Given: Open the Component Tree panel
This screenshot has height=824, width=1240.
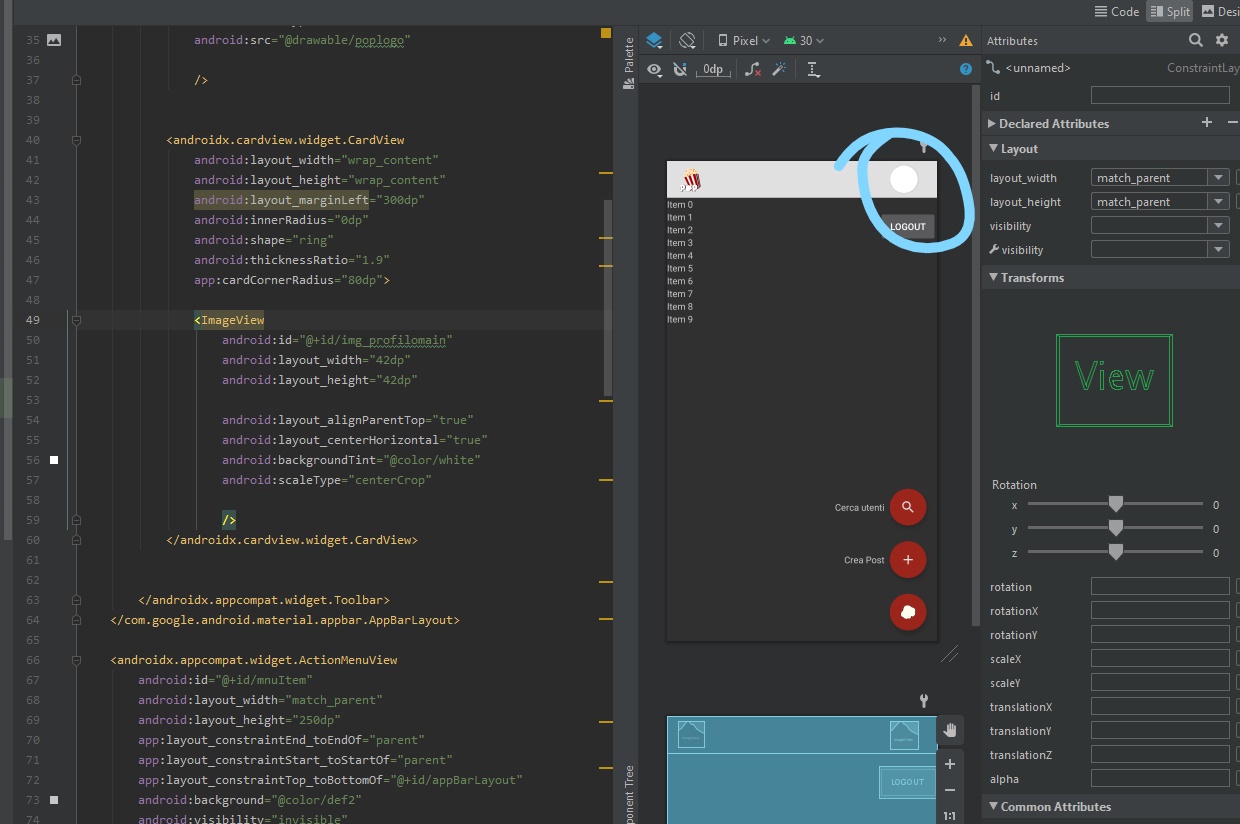Looking at the screenshot, I should point(630,789).
